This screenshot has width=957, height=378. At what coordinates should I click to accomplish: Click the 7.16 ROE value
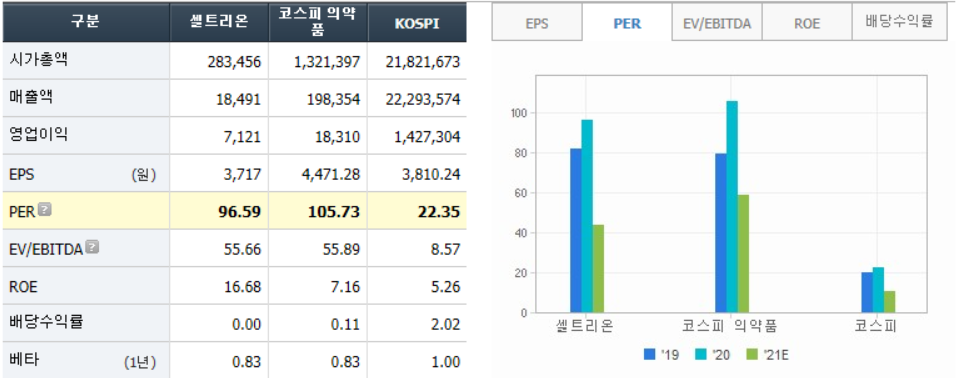pos(344,288)
